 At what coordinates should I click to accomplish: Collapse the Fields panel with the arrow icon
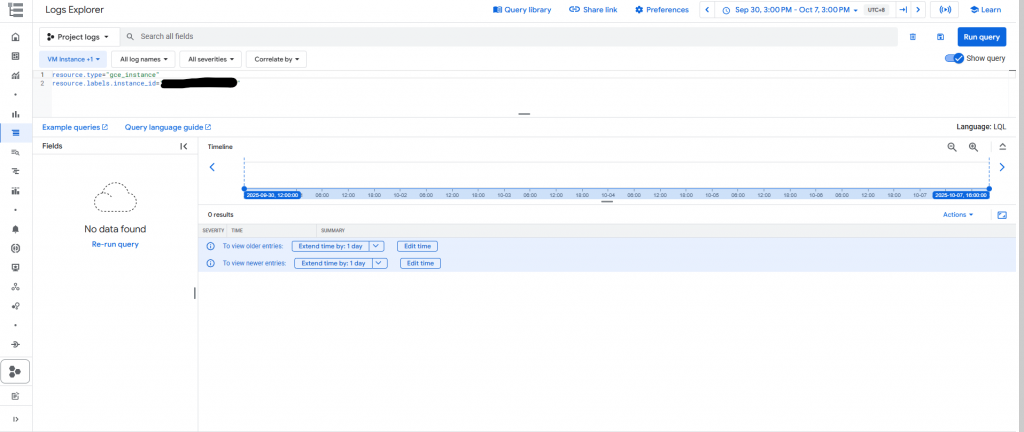coord(184,146)
